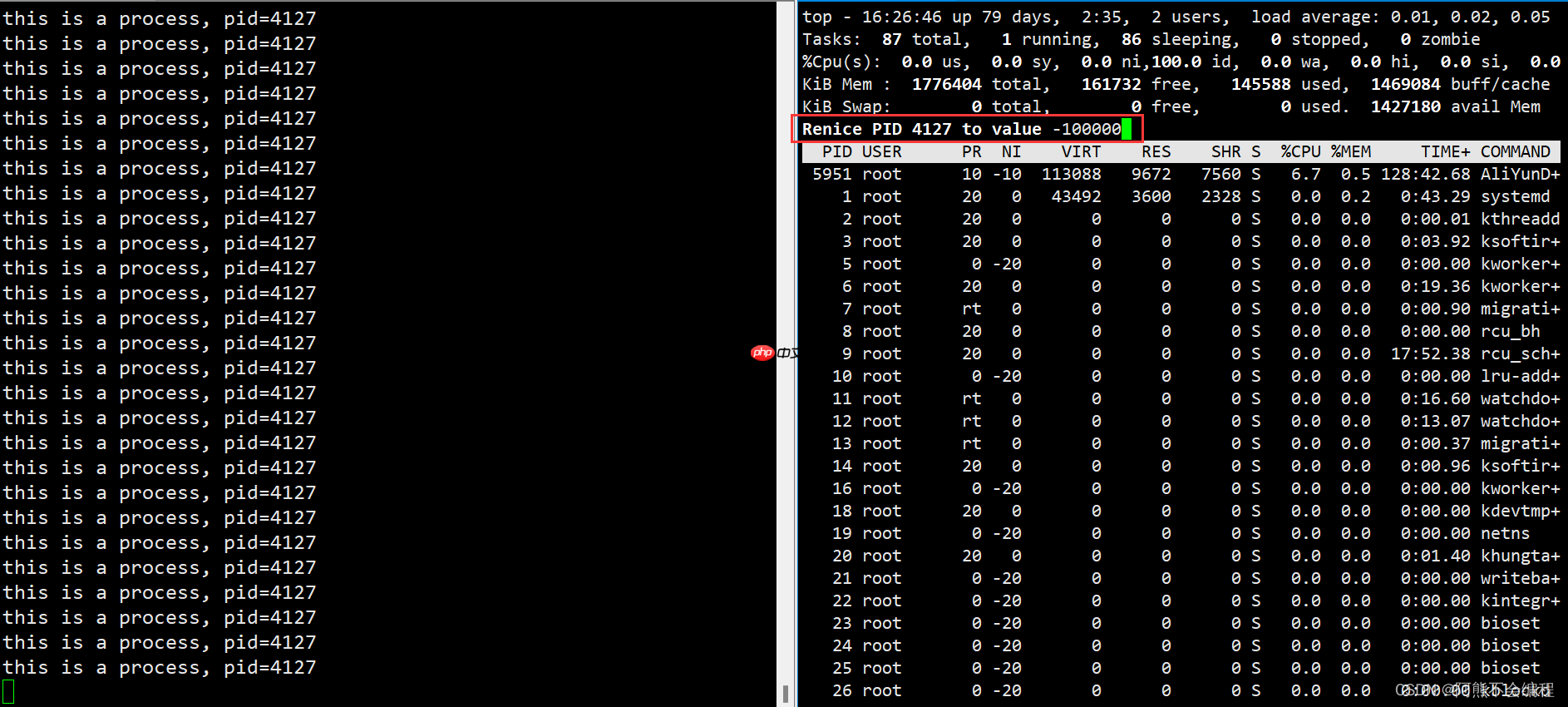Click the %CPU column header
The width and height of the screenshot is (1568, 707).
(1301, 151)
